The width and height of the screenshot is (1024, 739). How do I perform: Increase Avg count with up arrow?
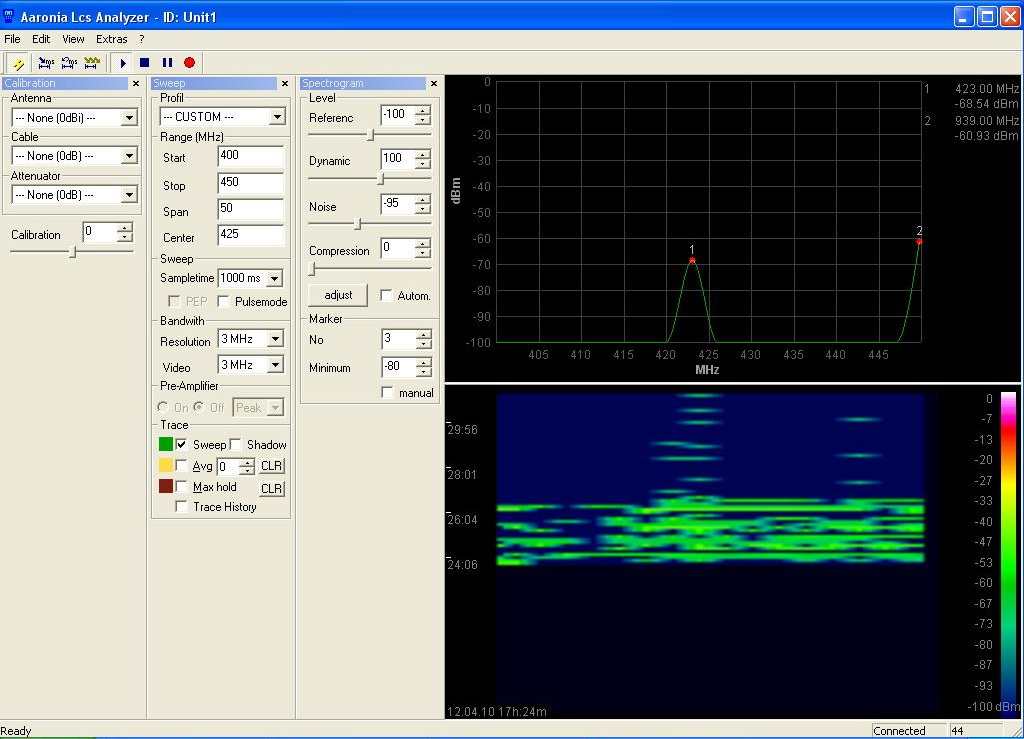[x=247, y=462]
